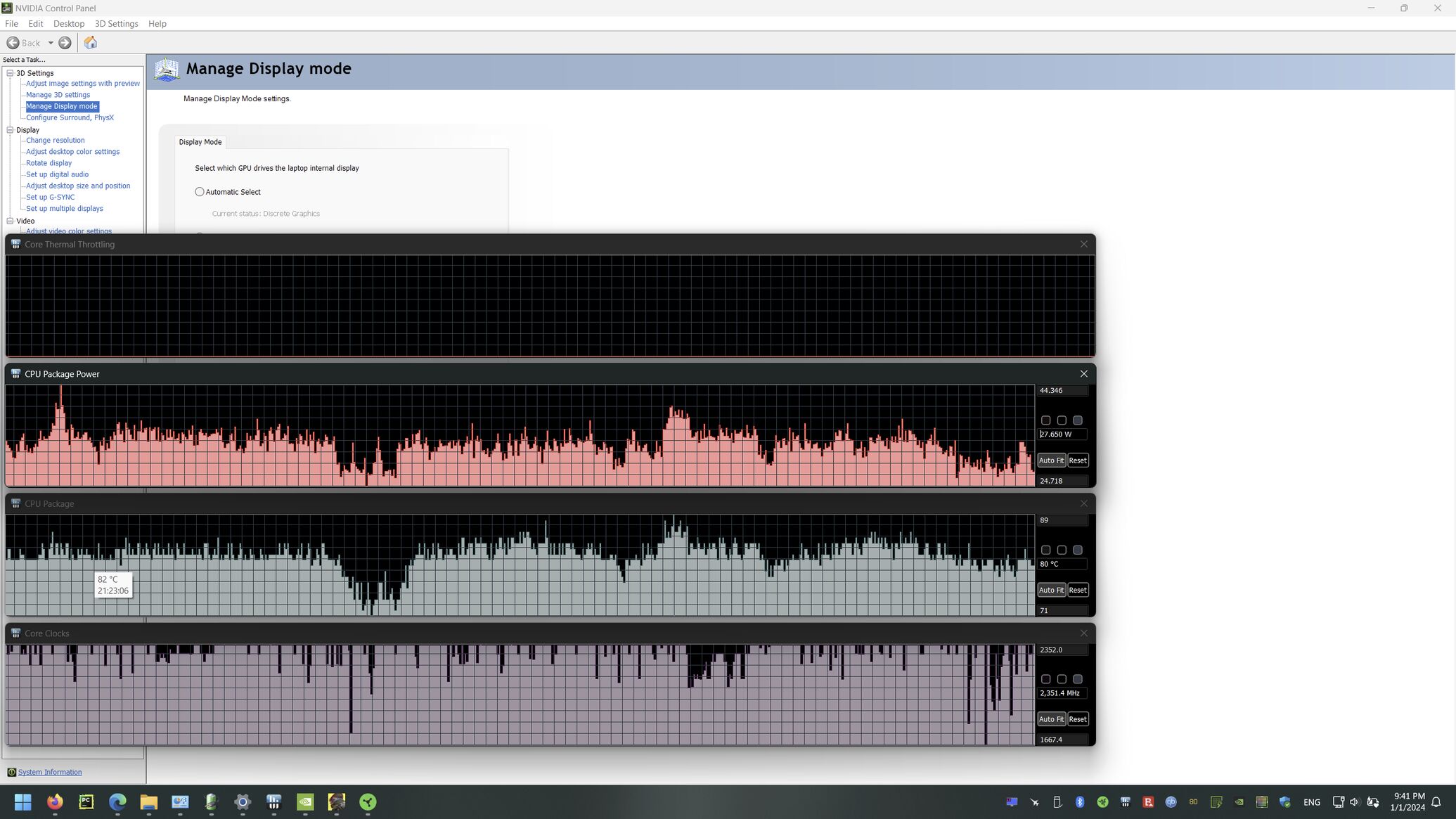The image size is (1456, 819).
Task: Click the Core Thermal Throttling window title icon
Action: (x=15, y=244)
